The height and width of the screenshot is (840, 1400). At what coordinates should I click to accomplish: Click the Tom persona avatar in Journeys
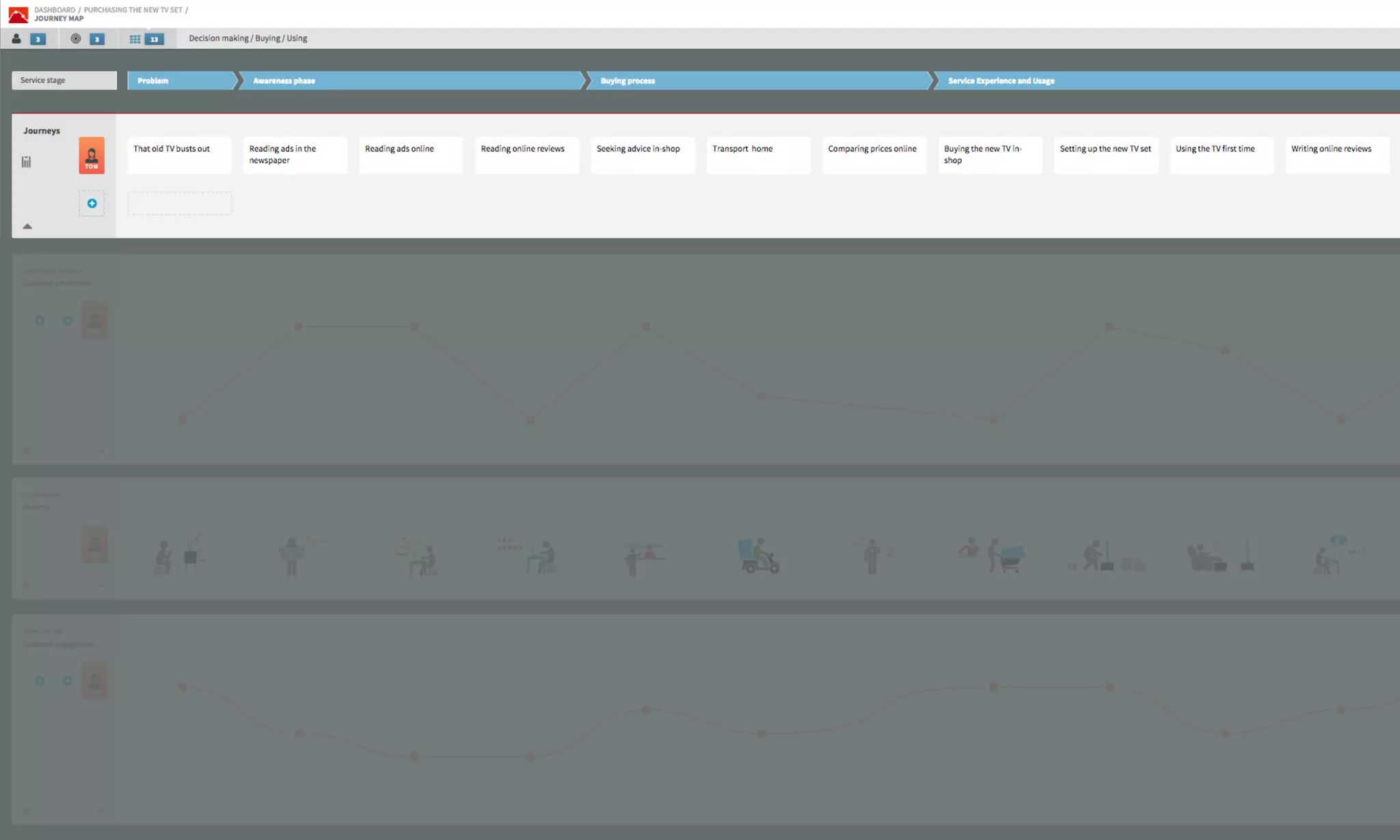92,155
